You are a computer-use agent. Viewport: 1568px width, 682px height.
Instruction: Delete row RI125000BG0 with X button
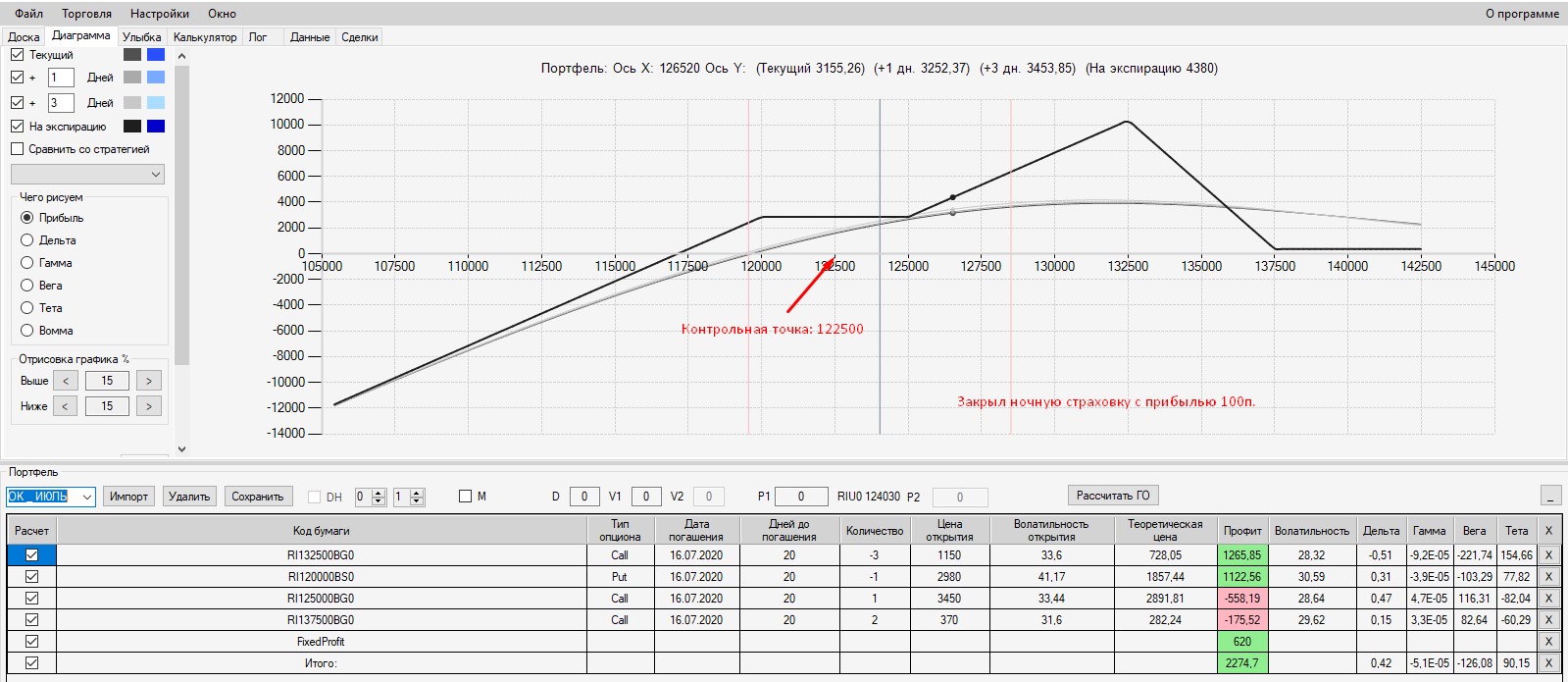(1548, 599)
